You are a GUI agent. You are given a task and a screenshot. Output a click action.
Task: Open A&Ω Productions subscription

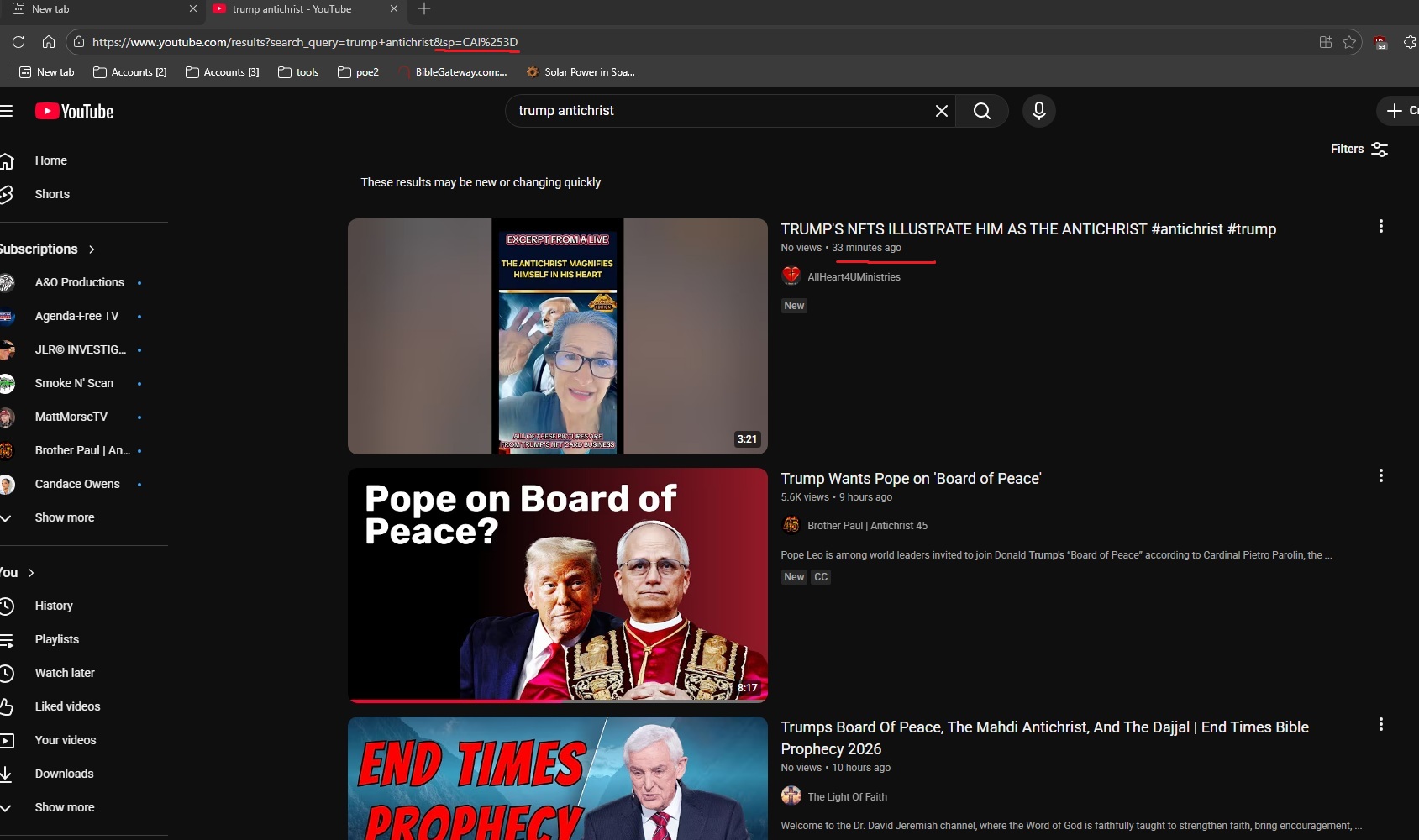80,282
